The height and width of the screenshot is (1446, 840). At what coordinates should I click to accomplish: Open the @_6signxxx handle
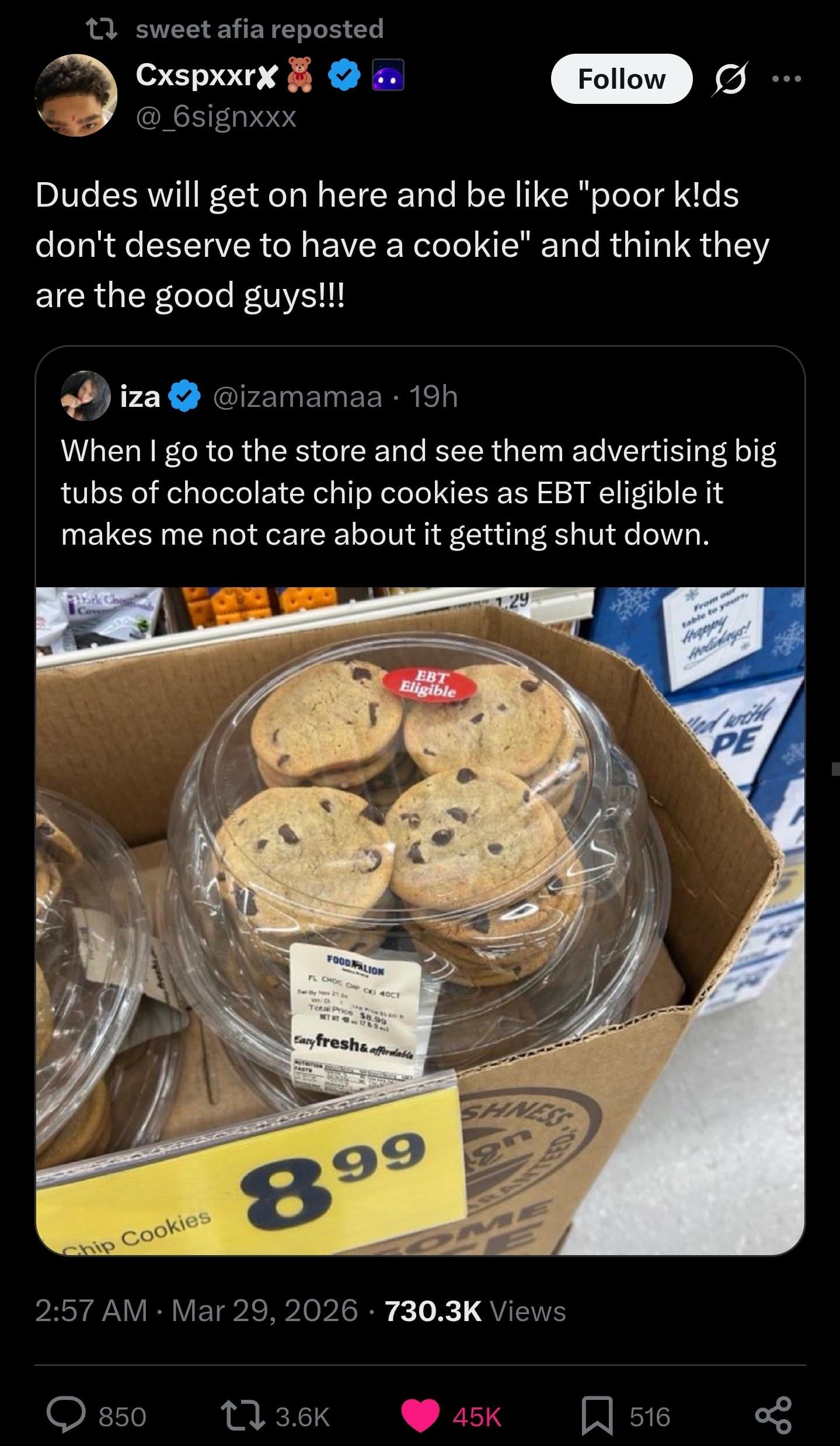216,116
